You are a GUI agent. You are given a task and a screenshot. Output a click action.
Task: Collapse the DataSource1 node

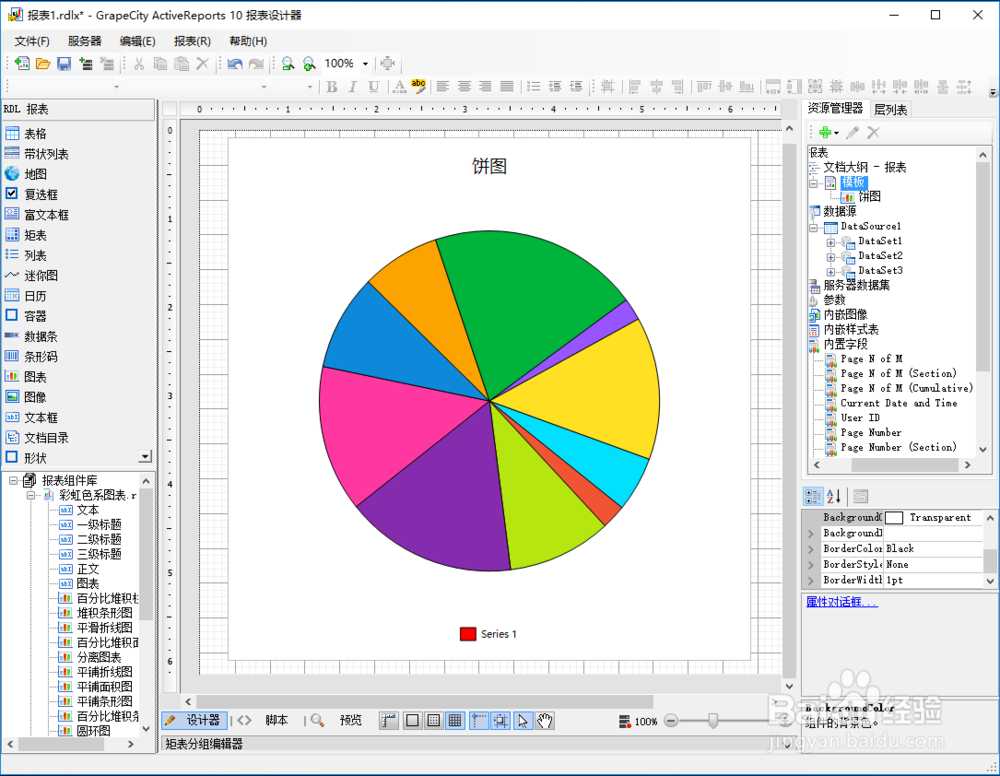[814, 227]
